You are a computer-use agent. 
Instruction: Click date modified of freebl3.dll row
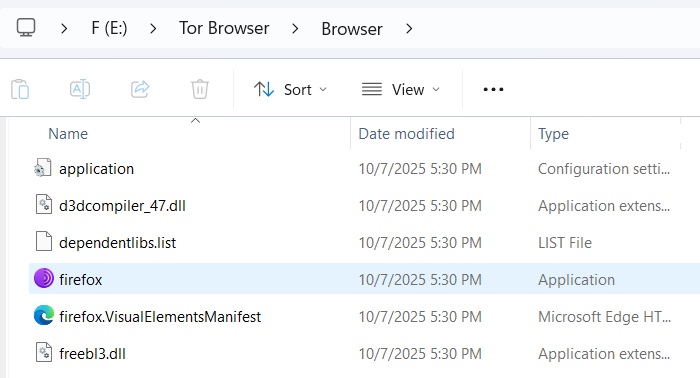(420, 354)
